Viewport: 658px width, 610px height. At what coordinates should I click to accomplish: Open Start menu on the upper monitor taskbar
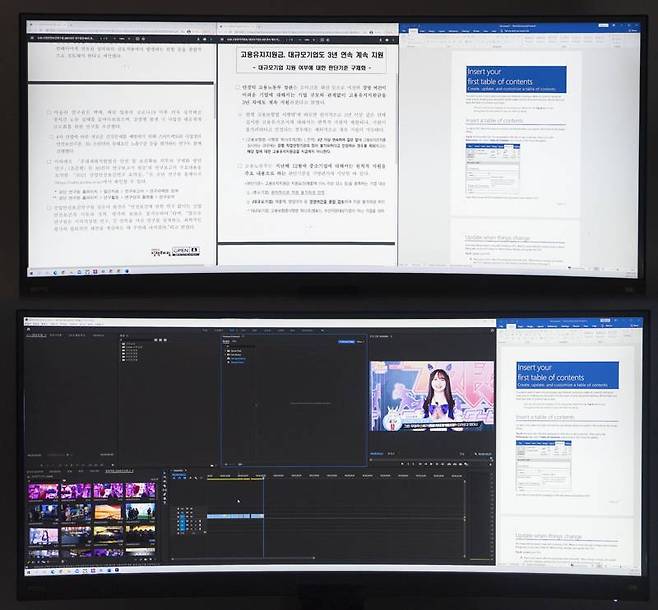click(x=31, y=272)
